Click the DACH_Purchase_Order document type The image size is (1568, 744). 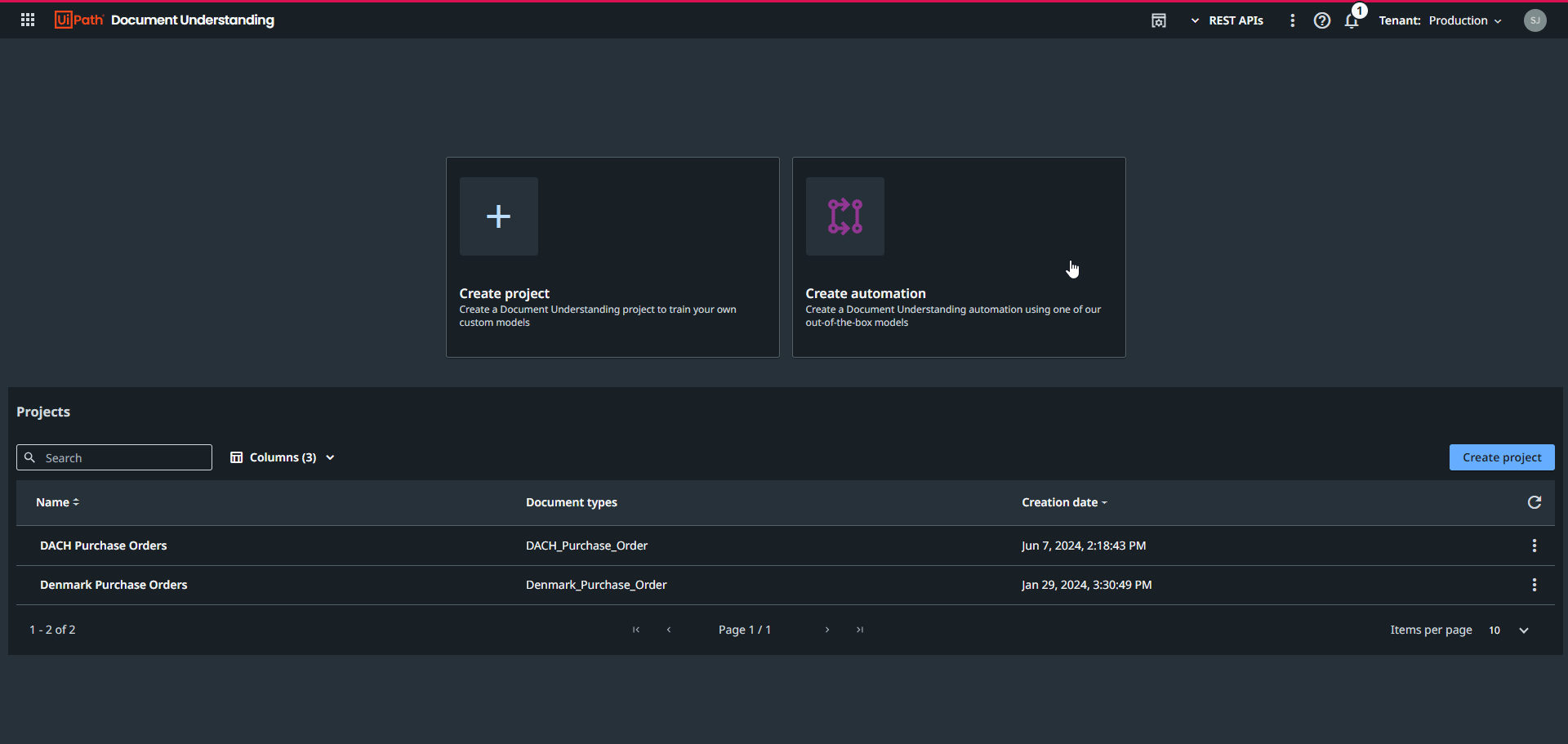point(586,546)
